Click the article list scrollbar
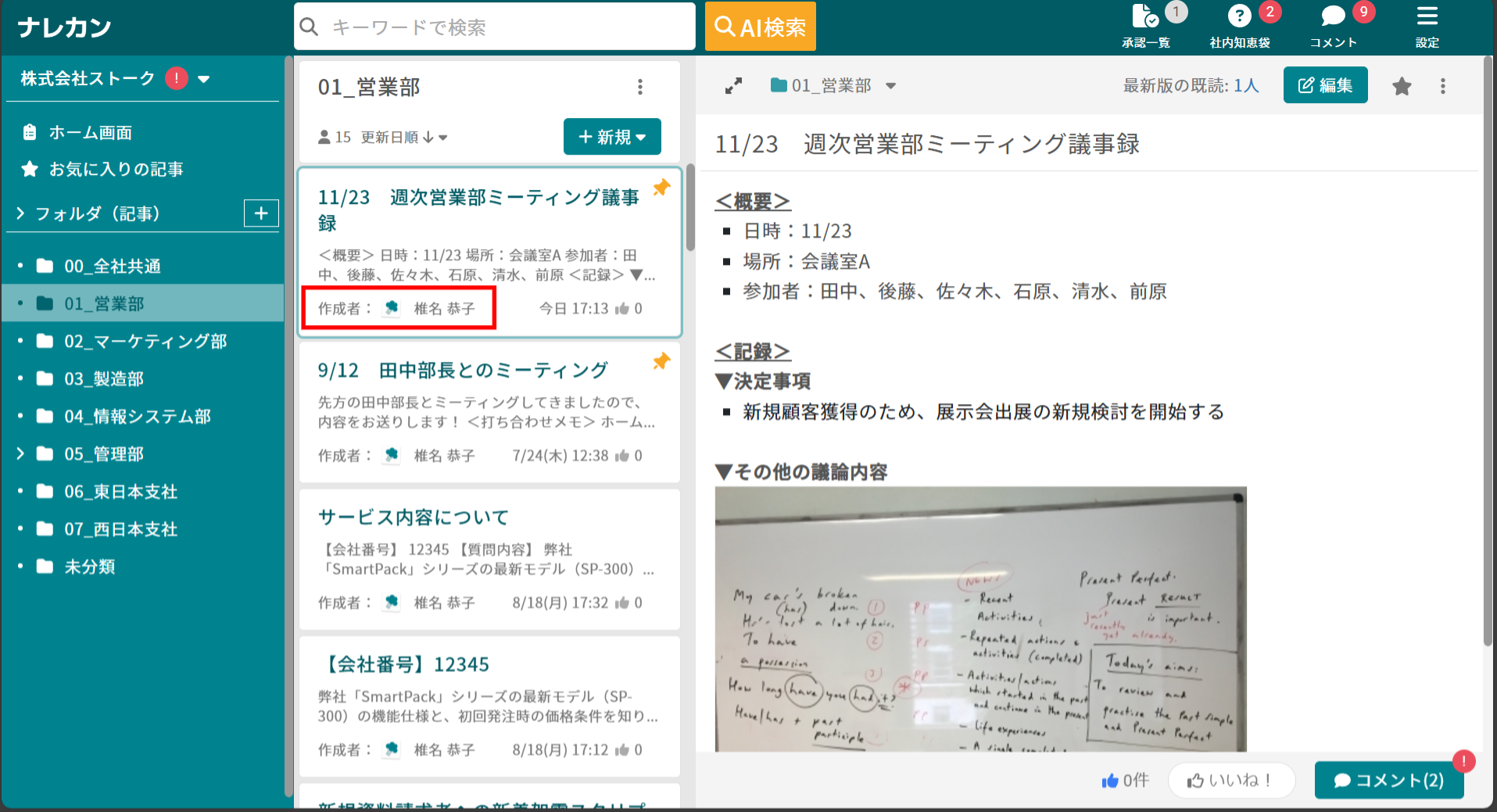The image size is (1497, 812). (690, 211)
